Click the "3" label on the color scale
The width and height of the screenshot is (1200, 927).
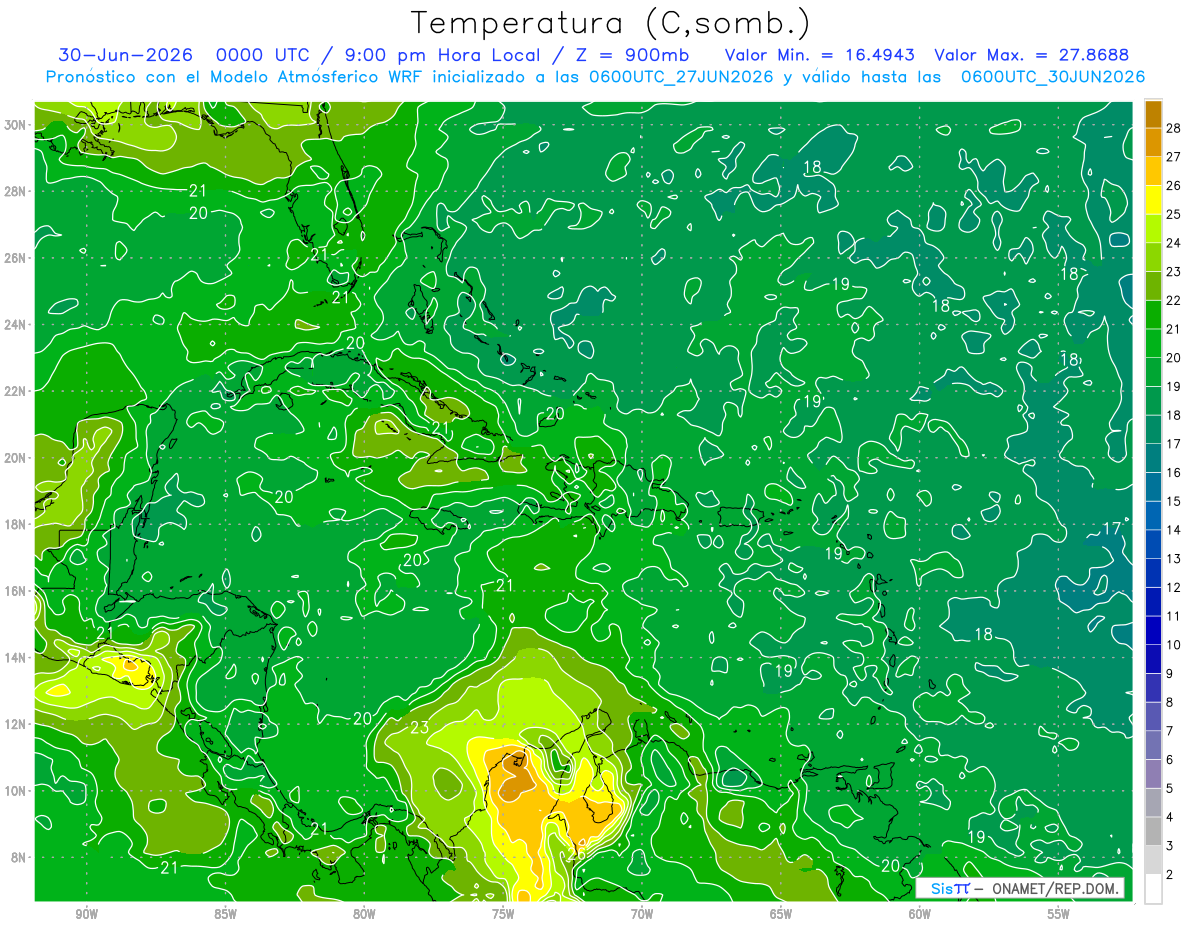coord(1170,846)
